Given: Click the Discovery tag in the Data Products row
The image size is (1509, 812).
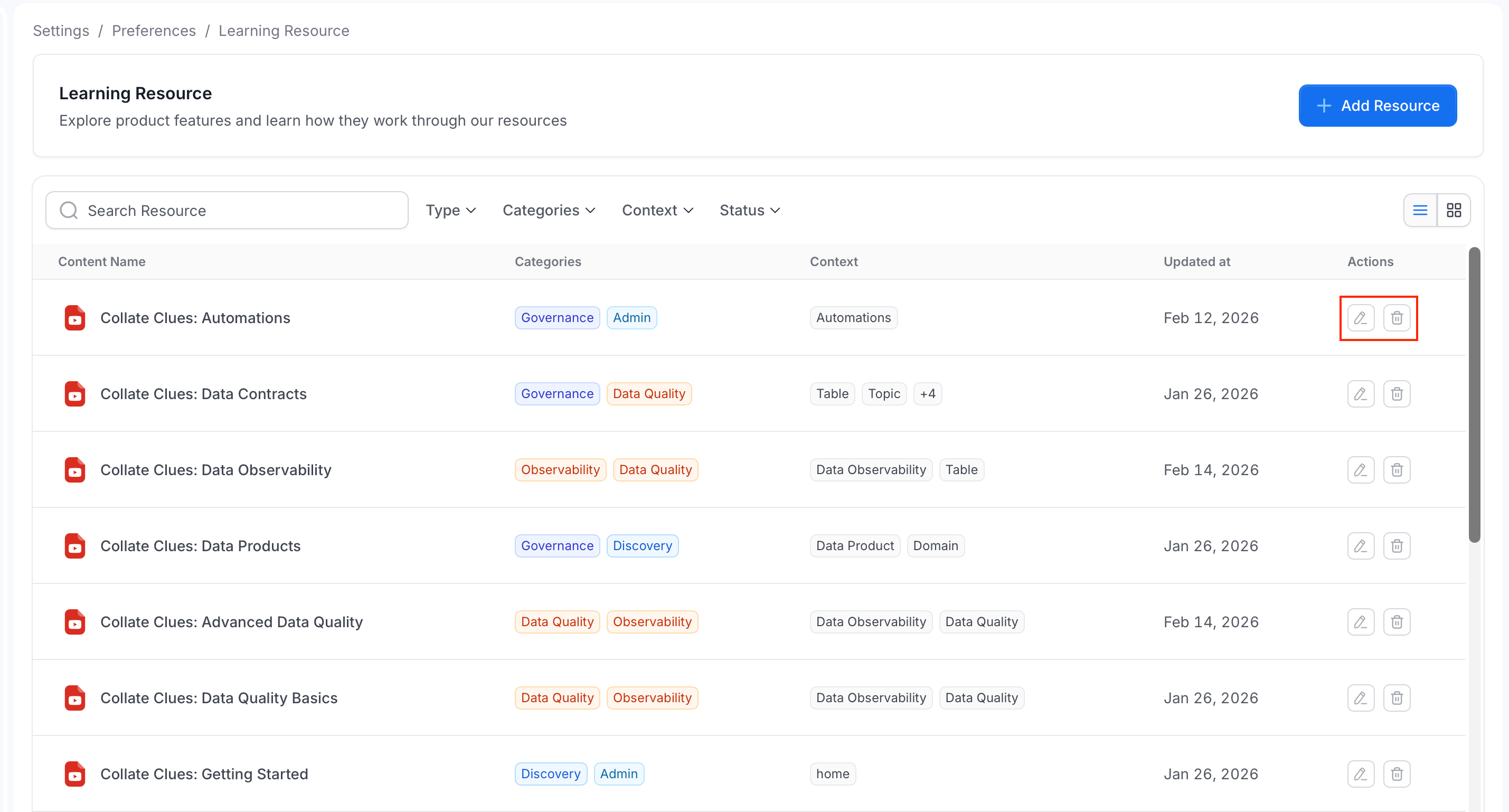Looking at the screenshot, I should [642, 546].
